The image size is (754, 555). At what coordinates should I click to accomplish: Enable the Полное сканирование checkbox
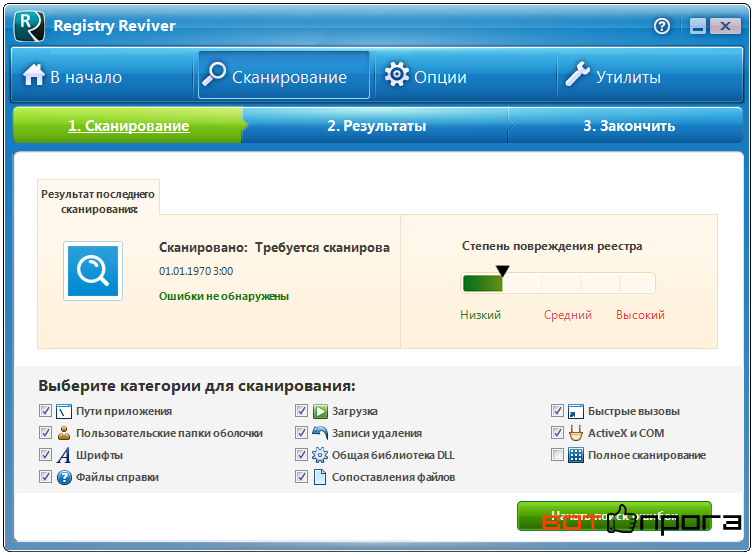click(557, 455)
